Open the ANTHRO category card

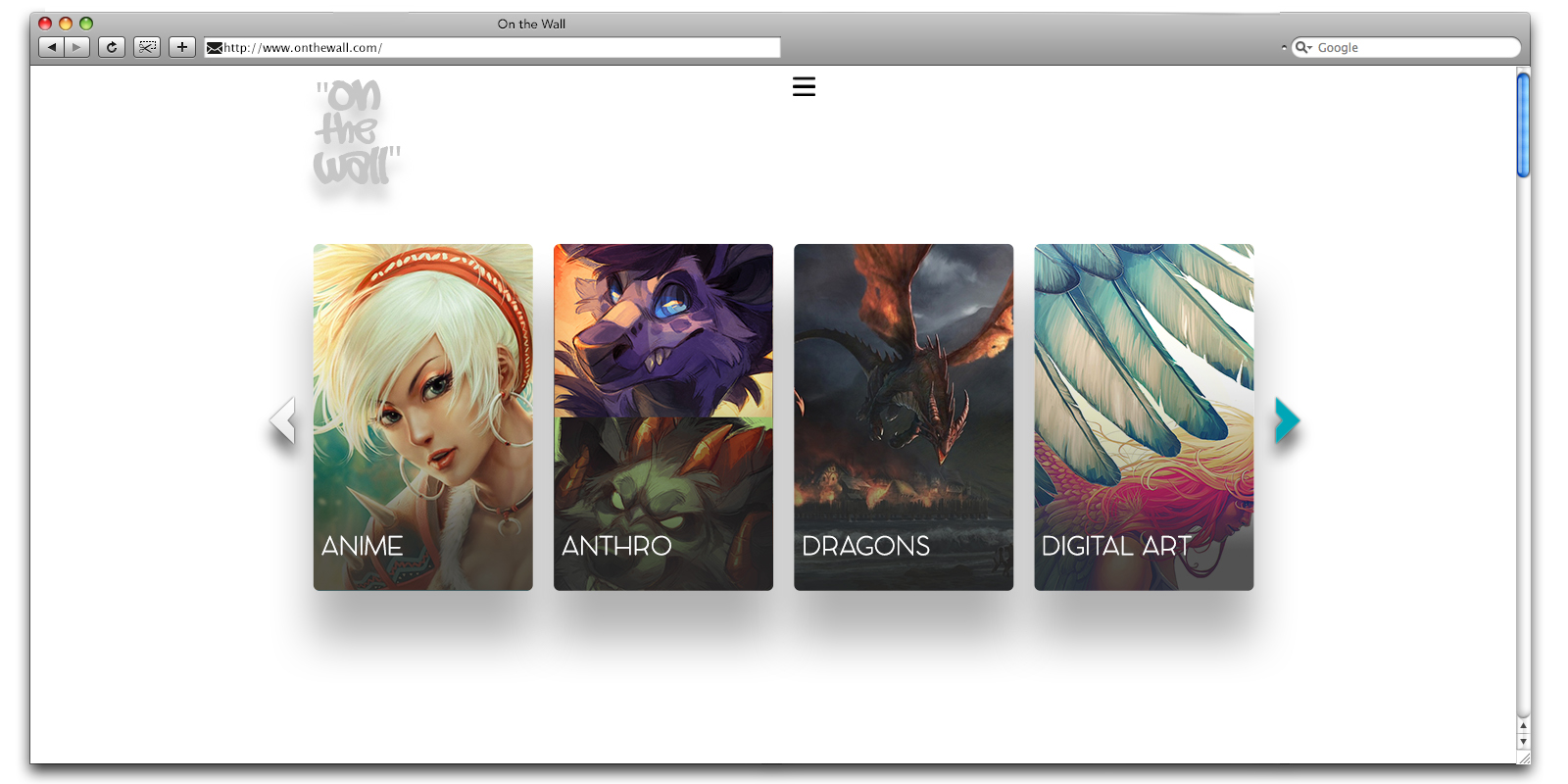point(663,417)
